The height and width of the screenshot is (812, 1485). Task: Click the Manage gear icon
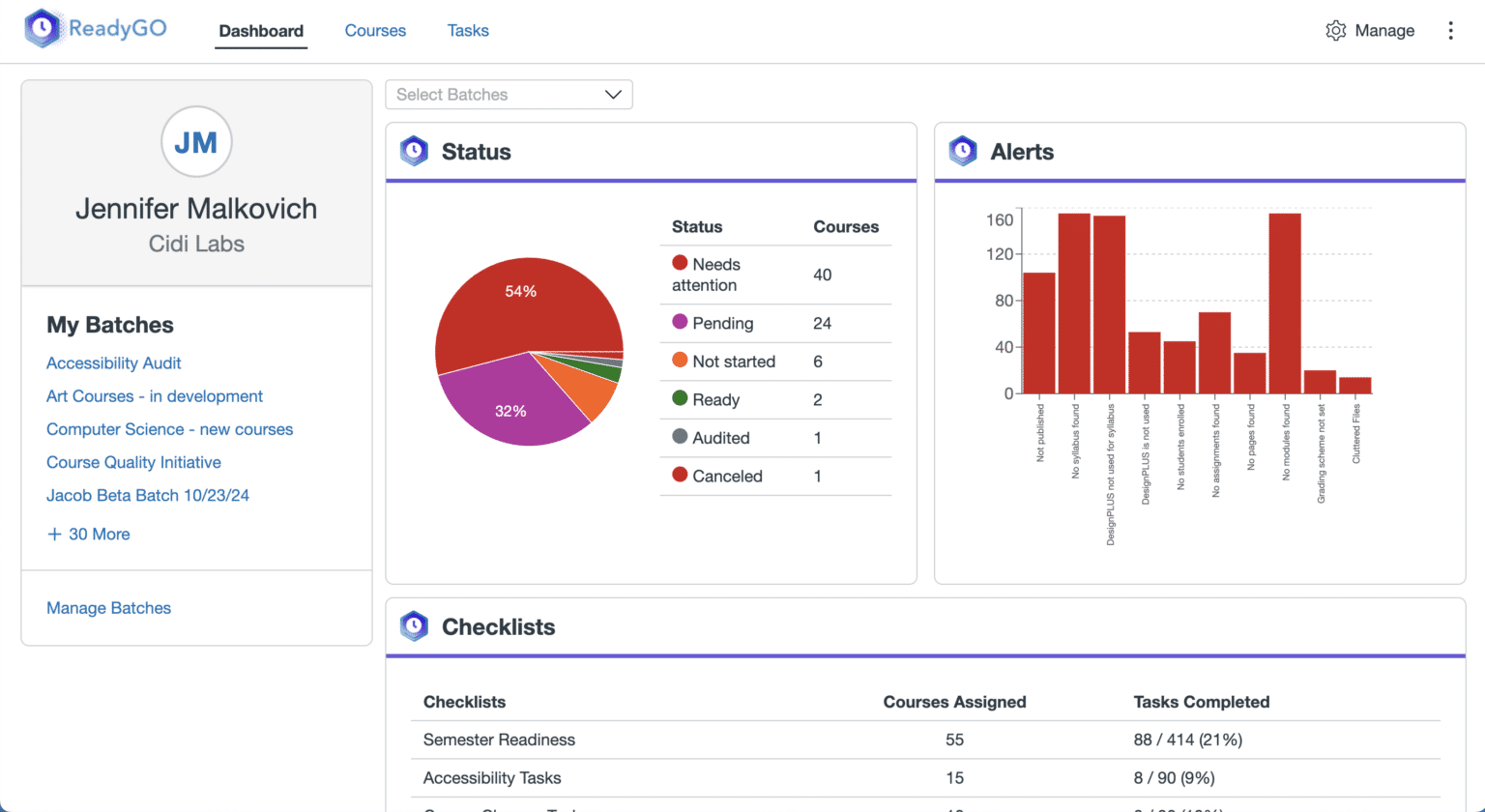[x=1335, y=31]
